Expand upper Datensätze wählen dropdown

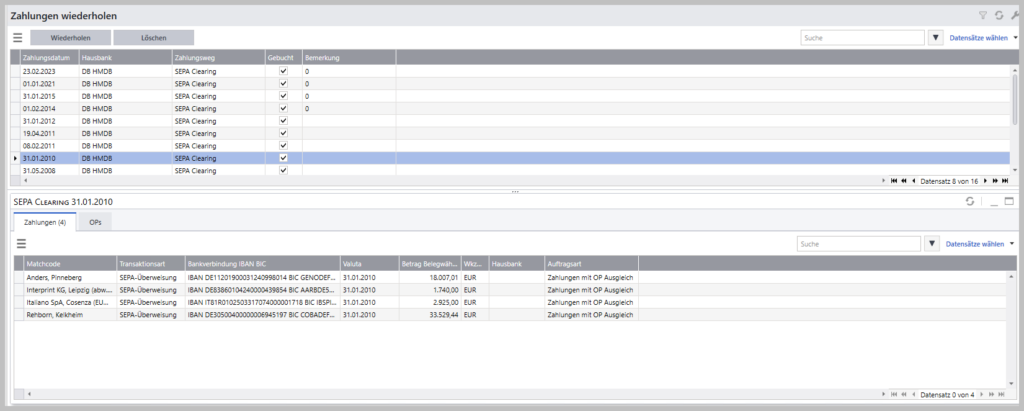click(x=1016, y=38)
